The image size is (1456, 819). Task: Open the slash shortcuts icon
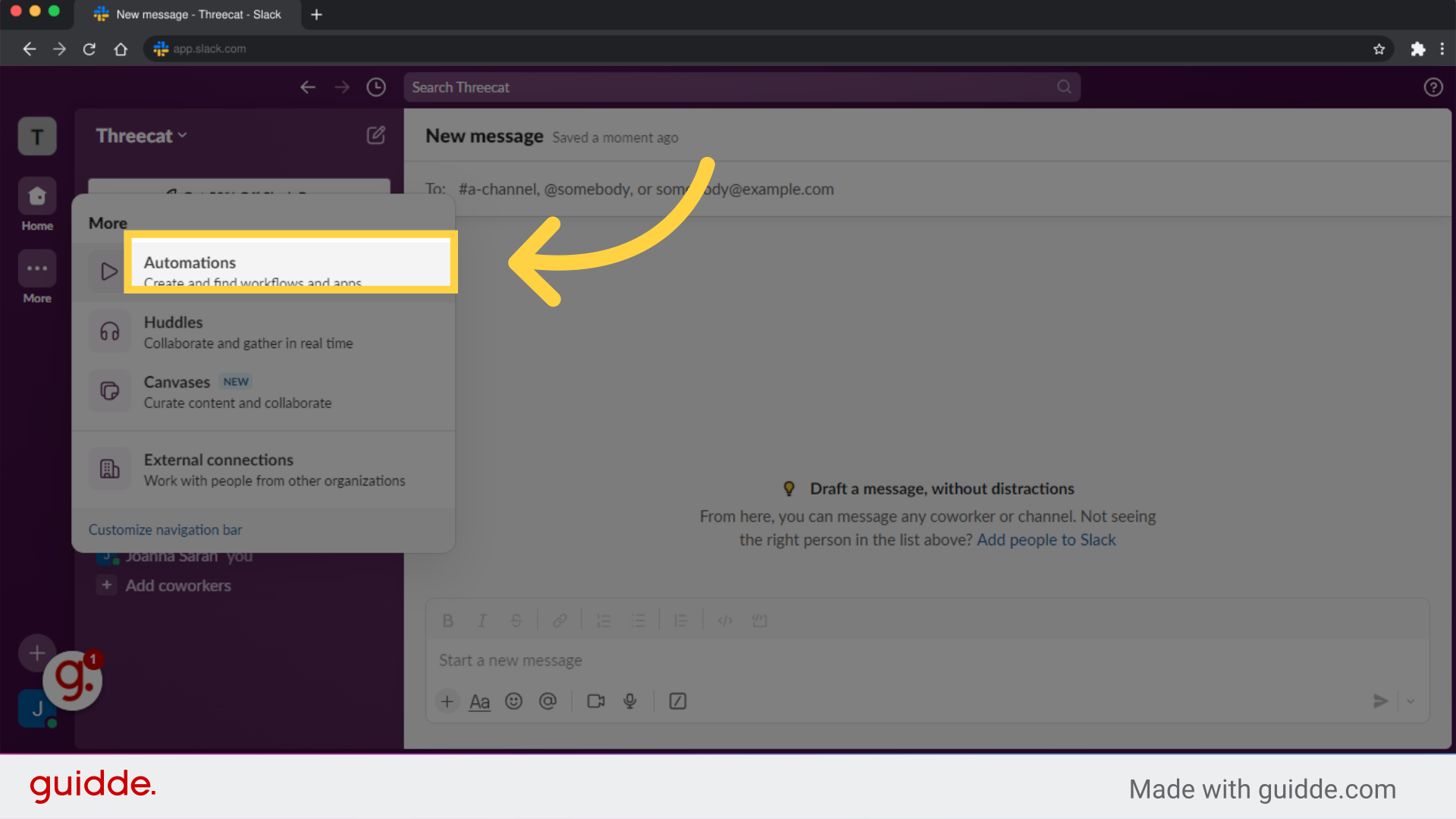[678, 701]
